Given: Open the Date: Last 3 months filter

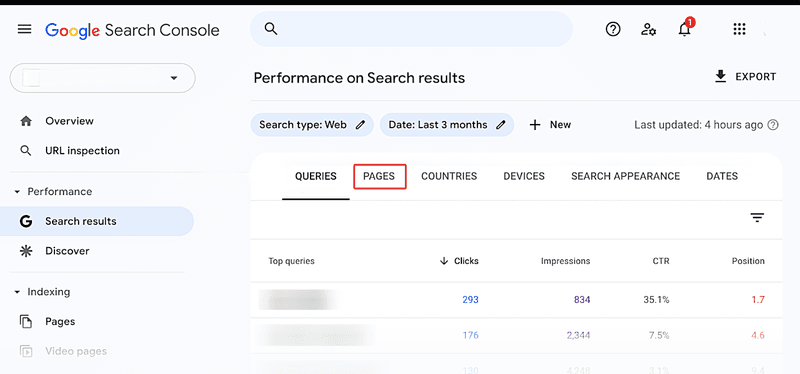Looking at the screenshot, I should click(x=447, y=125).
